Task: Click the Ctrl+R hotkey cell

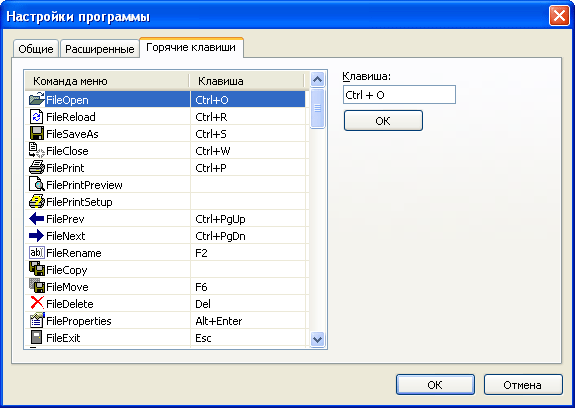Action: coord(248,117)
